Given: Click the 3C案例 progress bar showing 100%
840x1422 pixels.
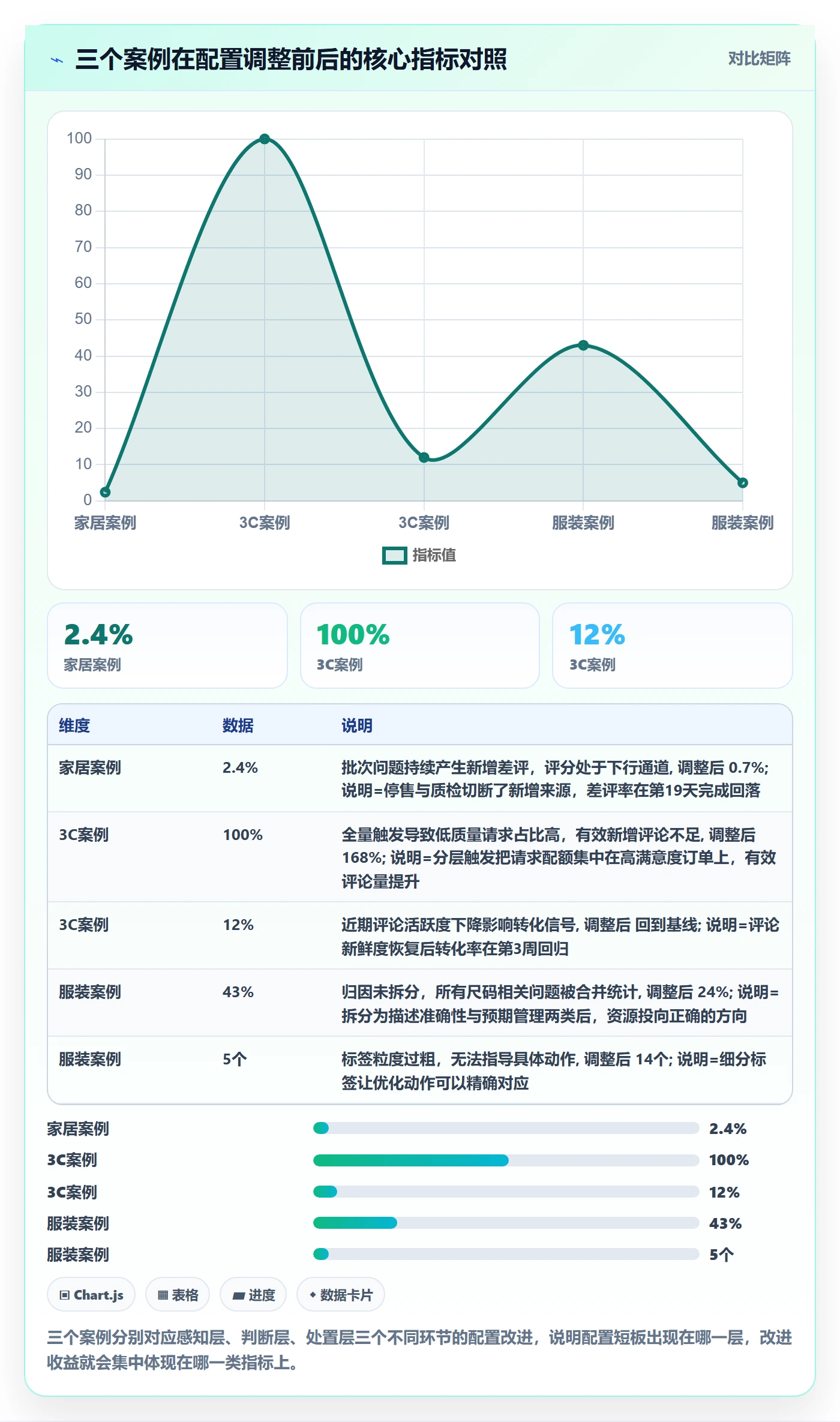Looking at the screenshot, I should click(x=506, y=1160).
